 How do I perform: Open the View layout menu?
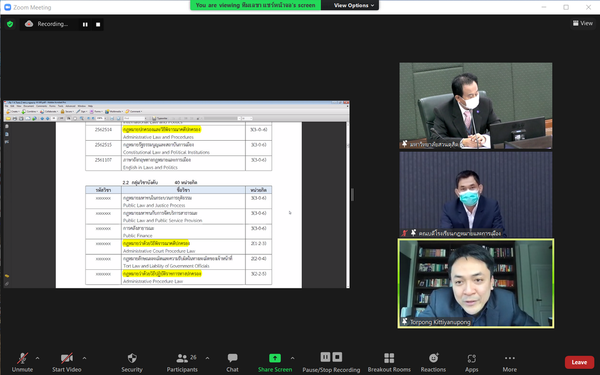coord(583,23)
